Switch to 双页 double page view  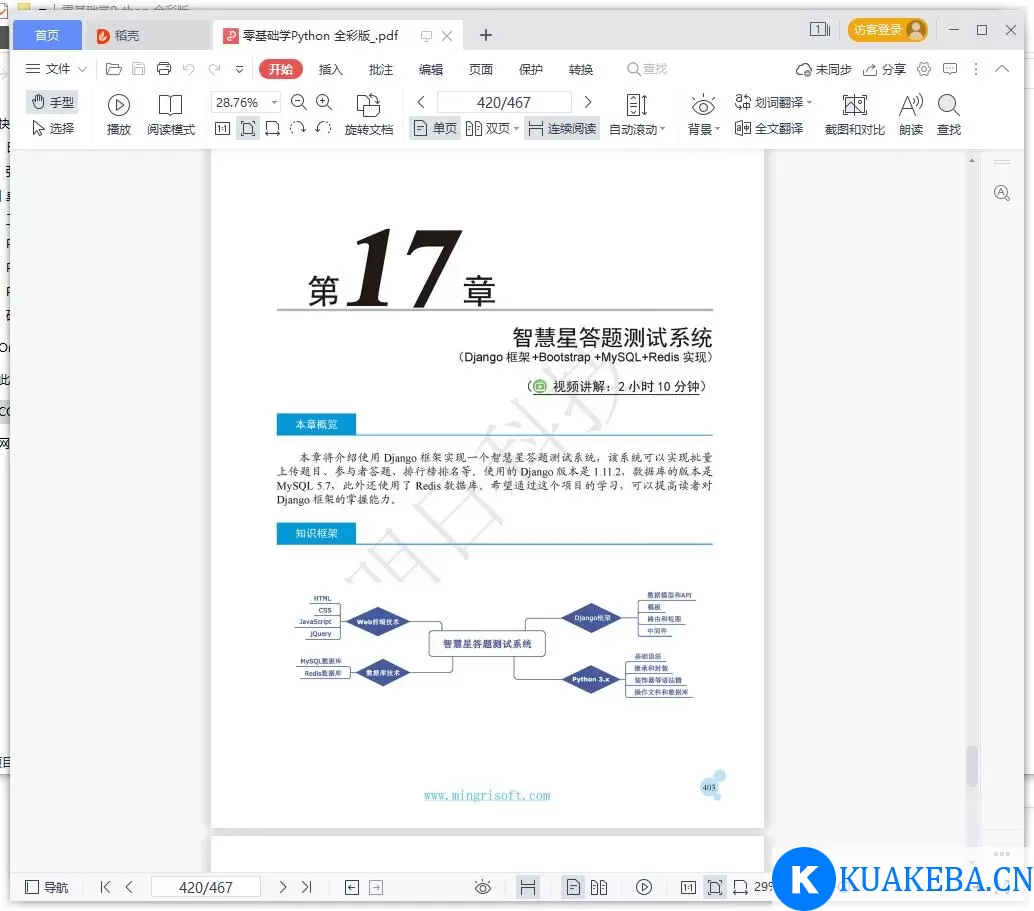[x=487, y=129]
